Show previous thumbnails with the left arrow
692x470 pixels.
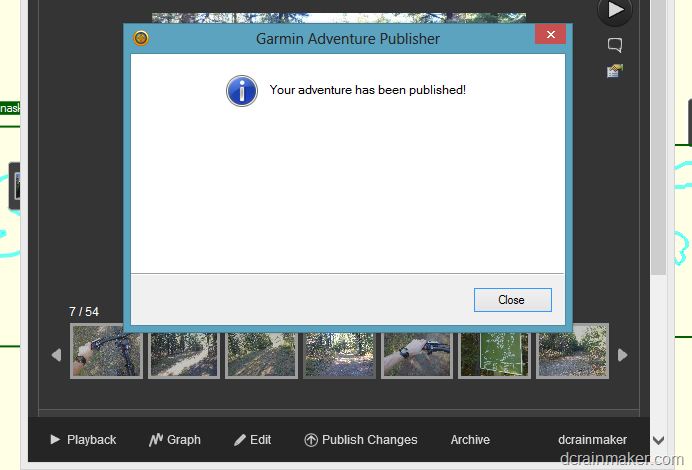[x=56, y=355]
